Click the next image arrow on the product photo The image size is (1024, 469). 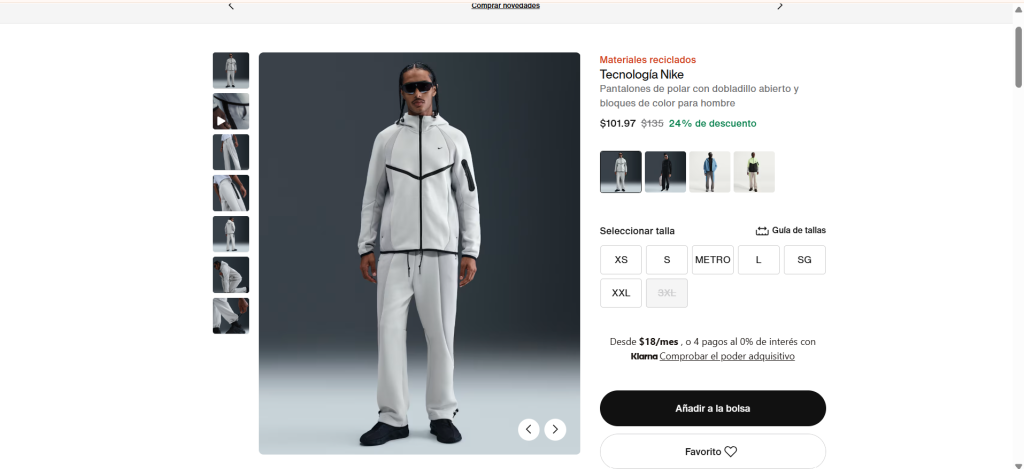(x=555, y=429)
